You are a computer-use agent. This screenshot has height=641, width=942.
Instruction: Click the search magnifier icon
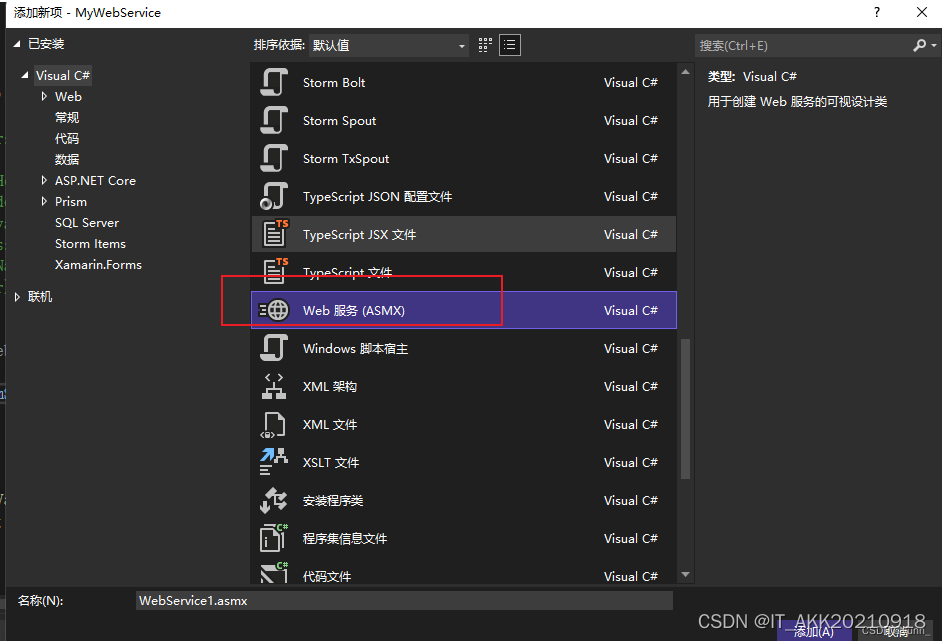click(919, 46)
